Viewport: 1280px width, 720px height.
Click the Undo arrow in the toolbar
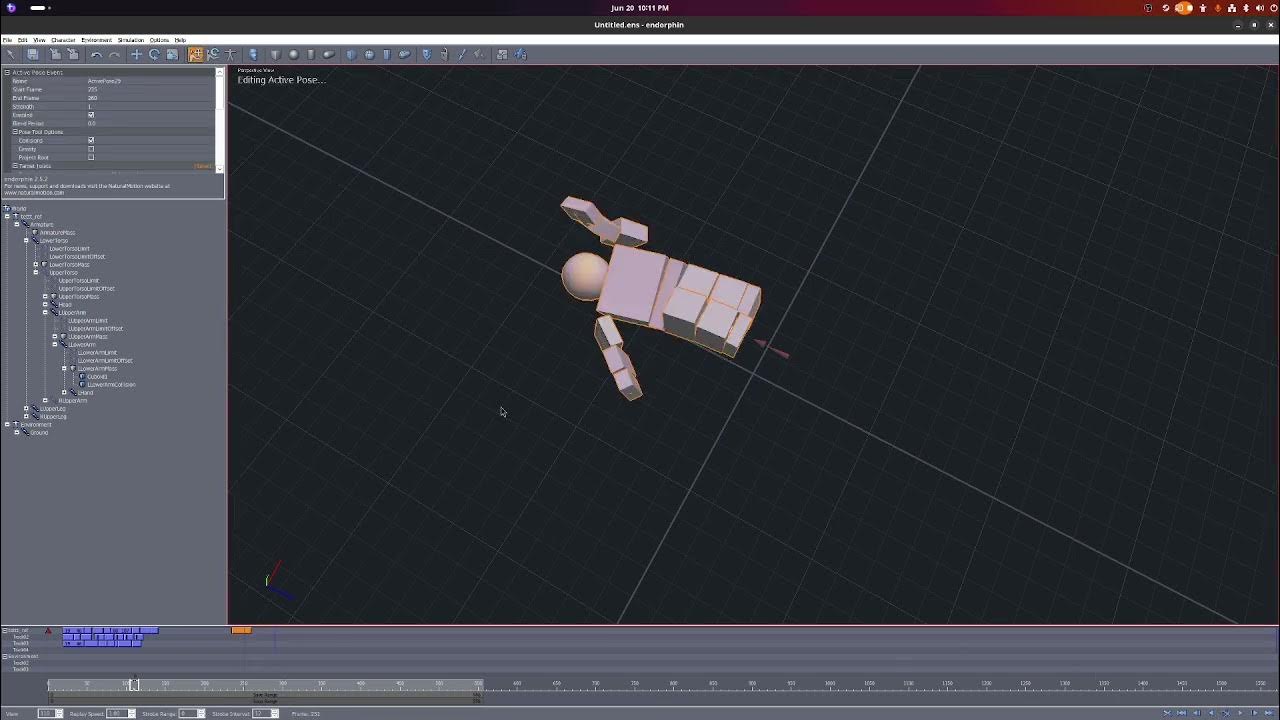(96, 54)
